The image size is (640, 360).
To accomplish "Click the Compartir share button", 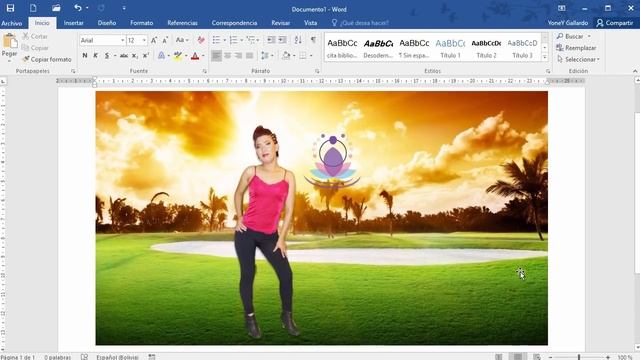I will coord(615,23).
